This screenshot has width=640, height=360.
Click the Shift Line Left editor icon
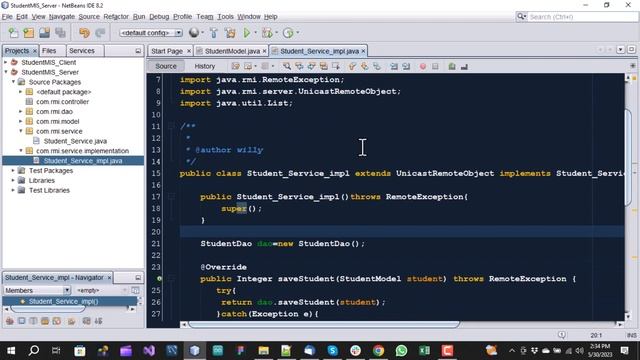(394, 66)
